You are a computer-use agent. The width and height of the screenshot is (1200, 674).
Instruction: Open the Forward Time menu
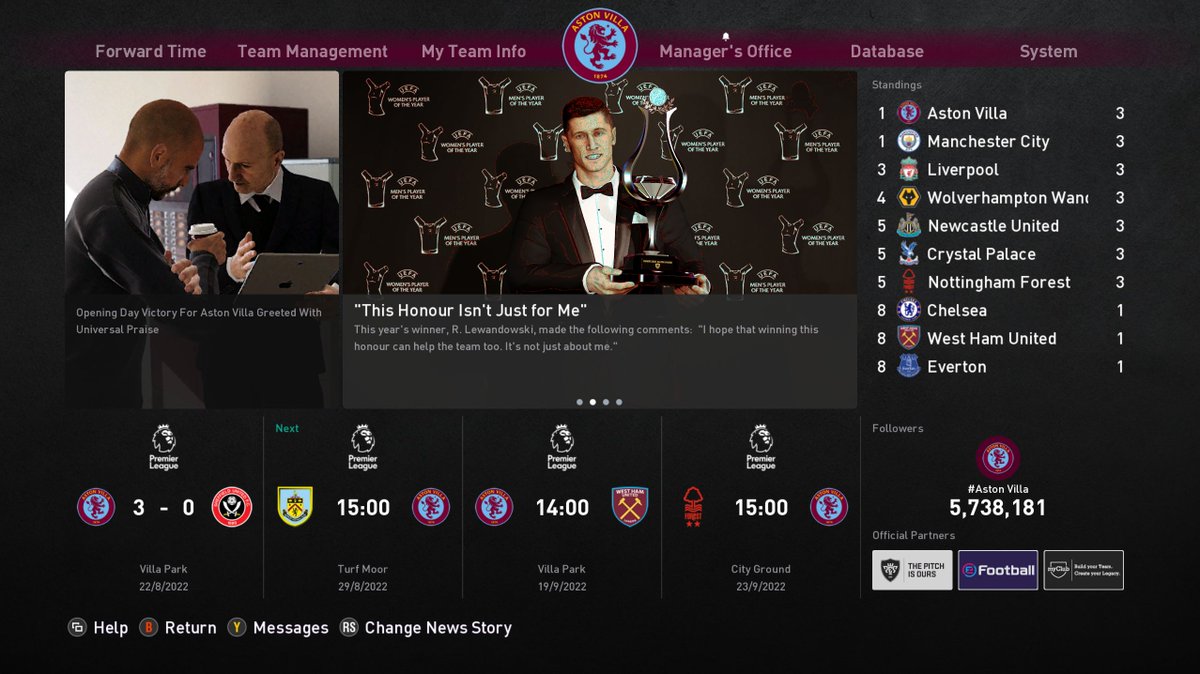tap(150, 51)
